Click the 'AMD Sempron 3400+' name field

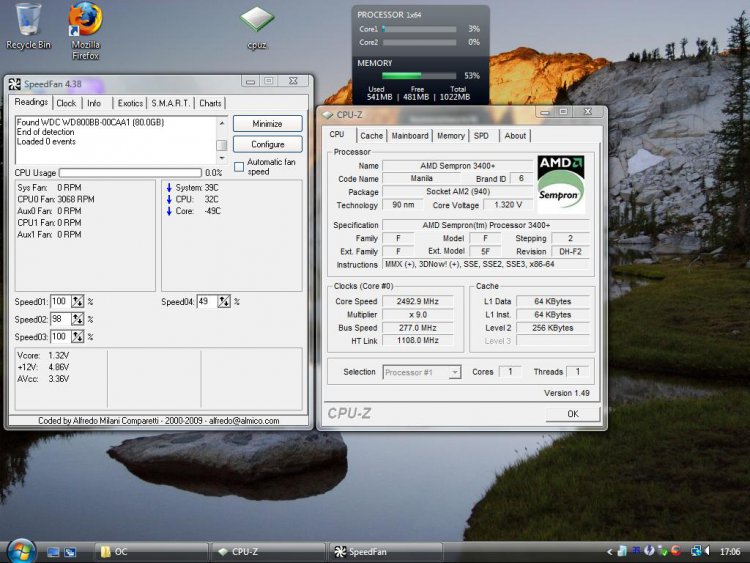click(457, 166)
